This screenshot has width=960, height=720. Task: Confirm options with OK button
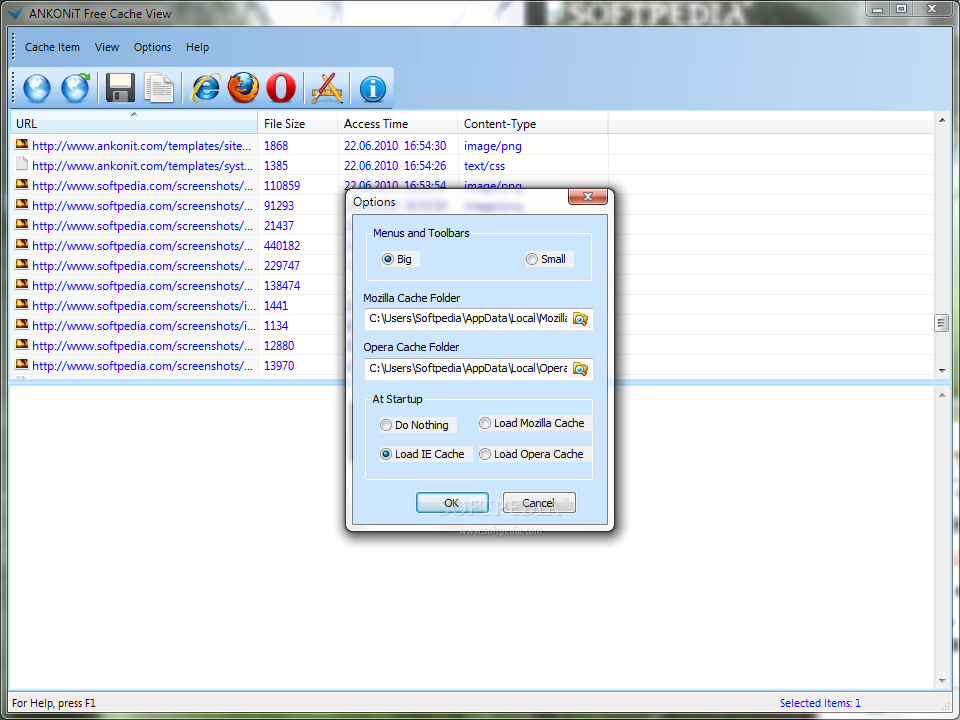click(452, 503)
